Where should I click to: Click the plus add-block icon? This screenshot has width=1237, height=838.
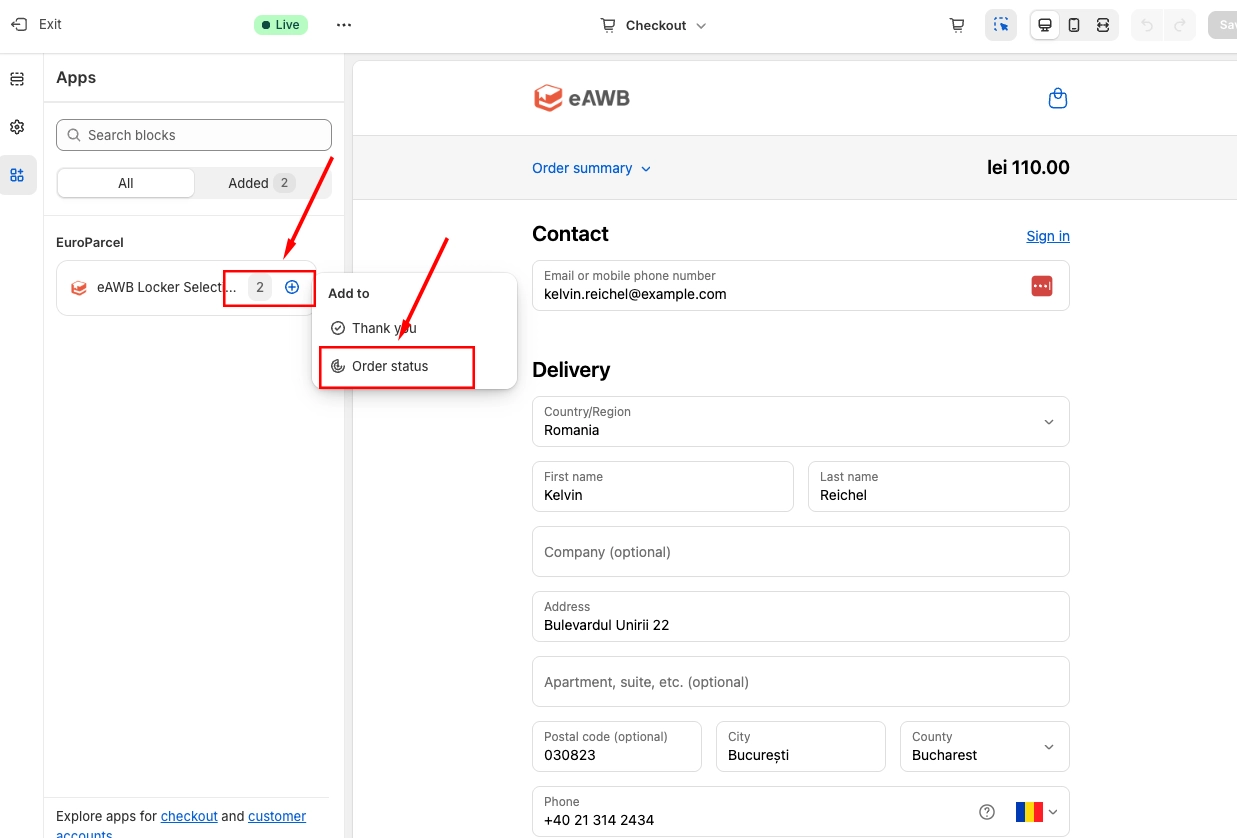tap(292, 287)
